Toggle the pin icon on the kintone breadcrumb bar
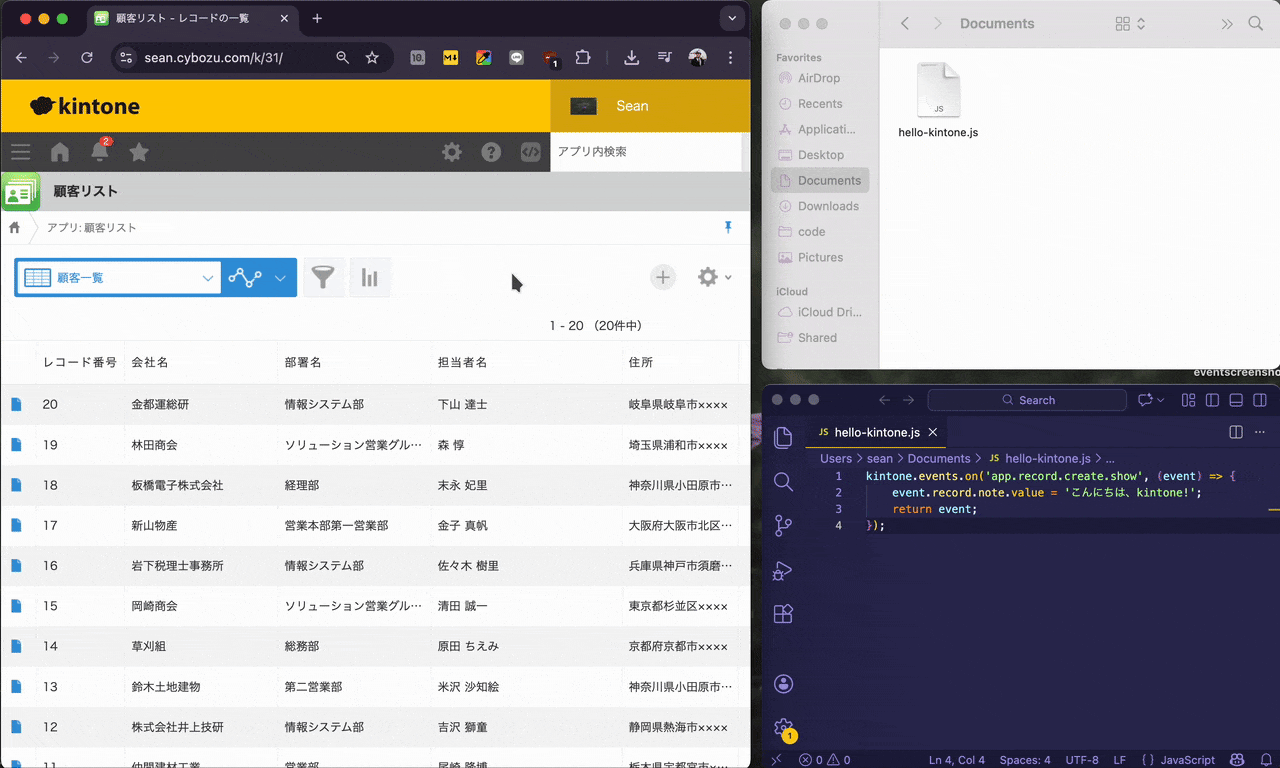Image resolution: width=1280 pixels, height=768 pixels. coord(728,227)
